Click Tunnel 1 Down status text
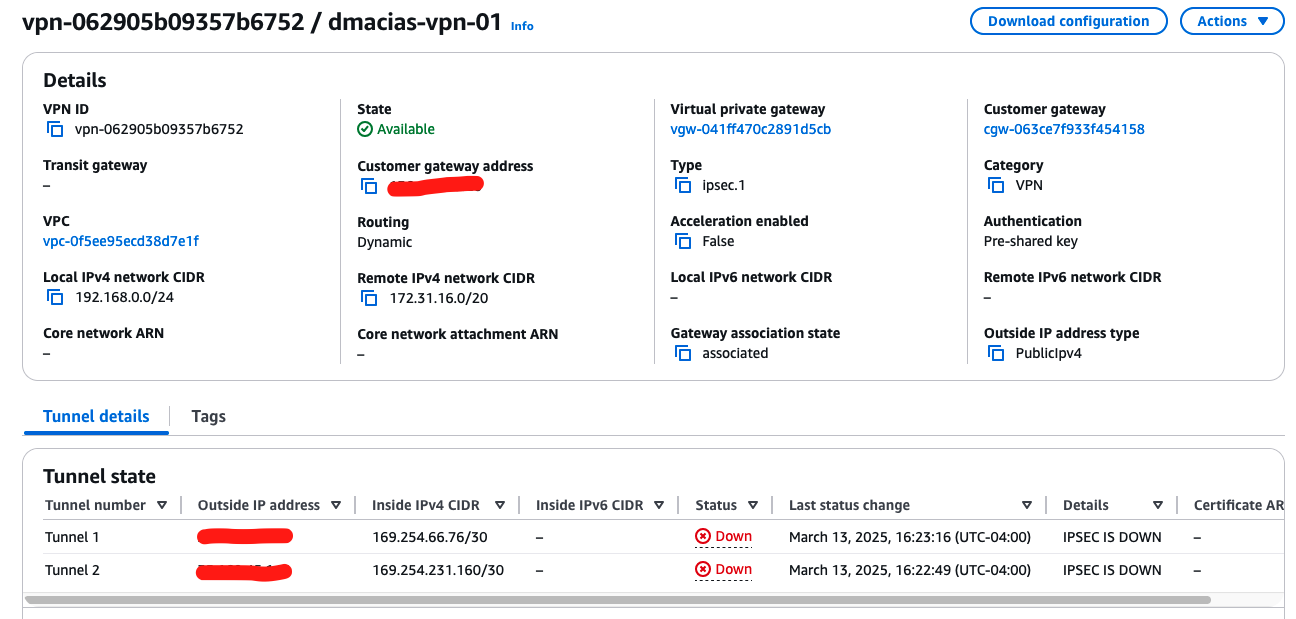Viewport: 1296px width, 619px height. (733, 537)
